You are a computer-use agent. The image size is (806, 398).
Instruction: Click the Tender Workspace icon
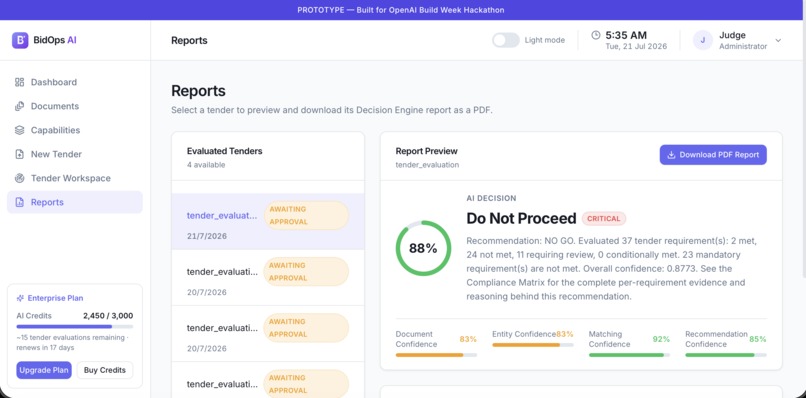(20, 178)
